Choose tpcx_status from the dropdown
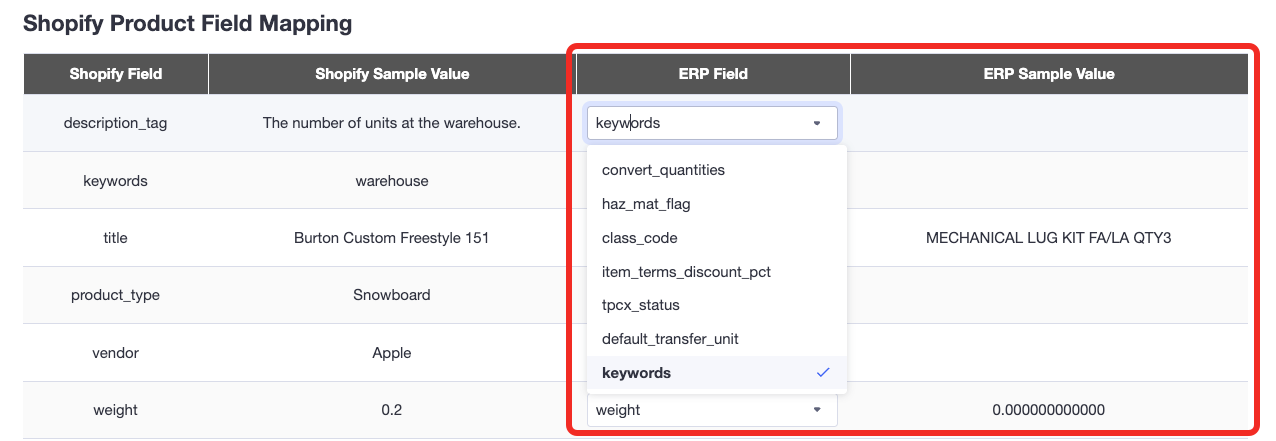Viewport: 1276px width, 441px height. coord(717,305)
